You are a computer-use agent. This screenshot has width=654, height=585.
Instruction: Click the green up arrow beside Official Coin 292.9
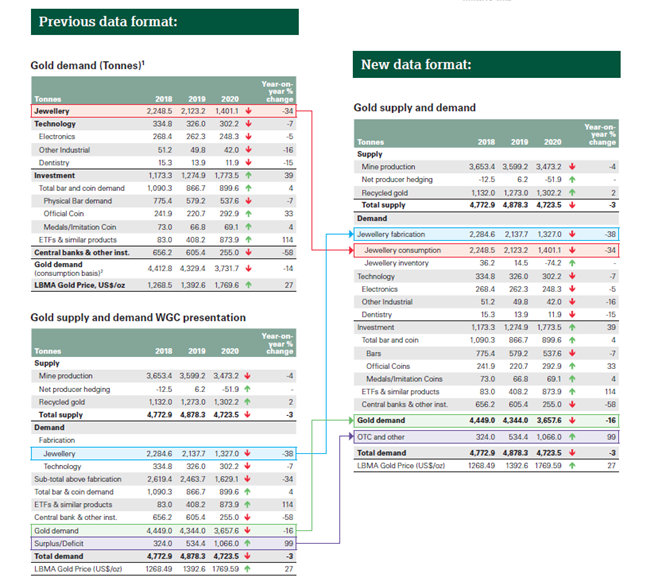click(x=249, y=213)
